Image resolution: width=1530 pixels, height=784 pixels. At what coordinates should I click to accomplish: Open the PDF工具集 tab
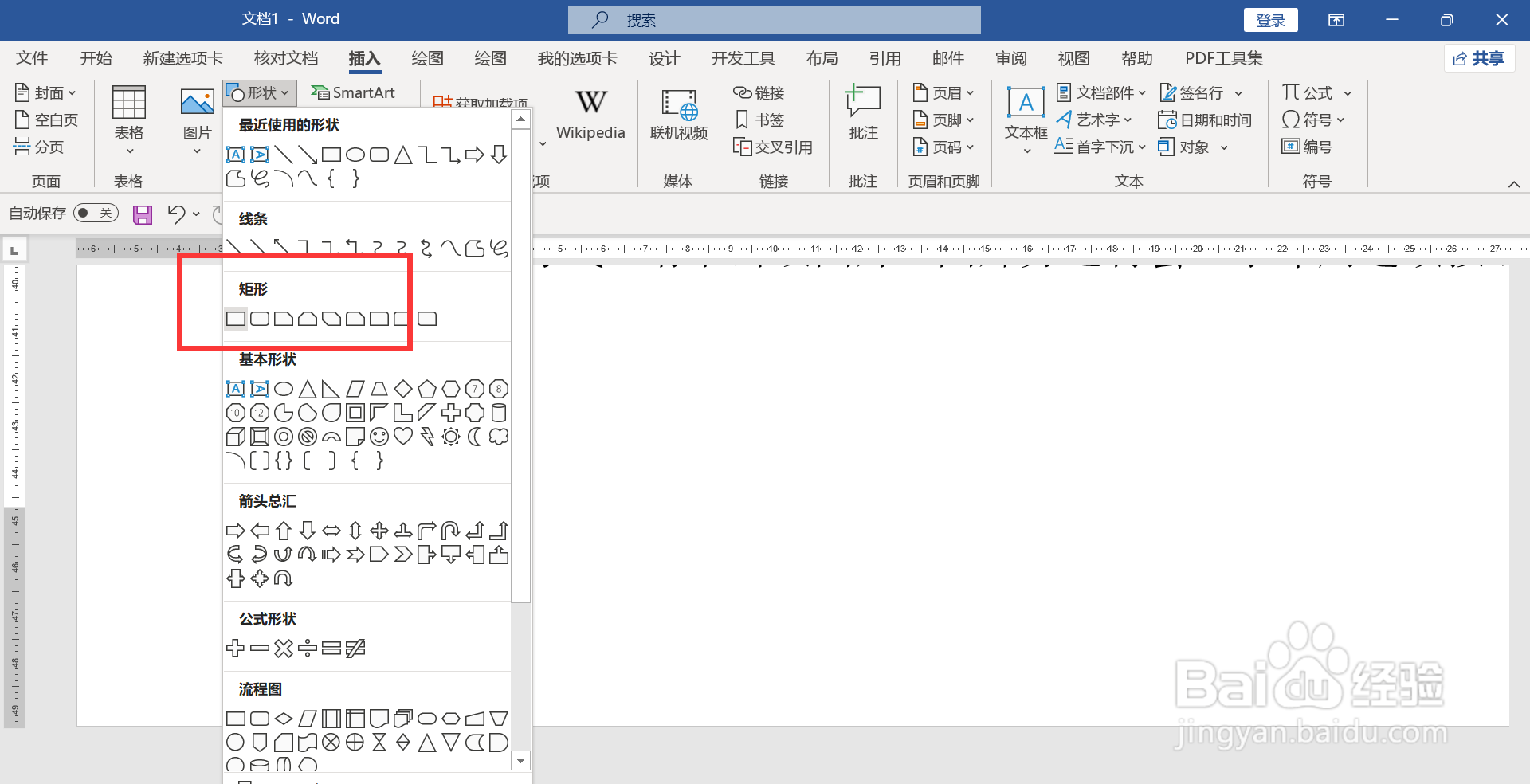[1224, 58]
